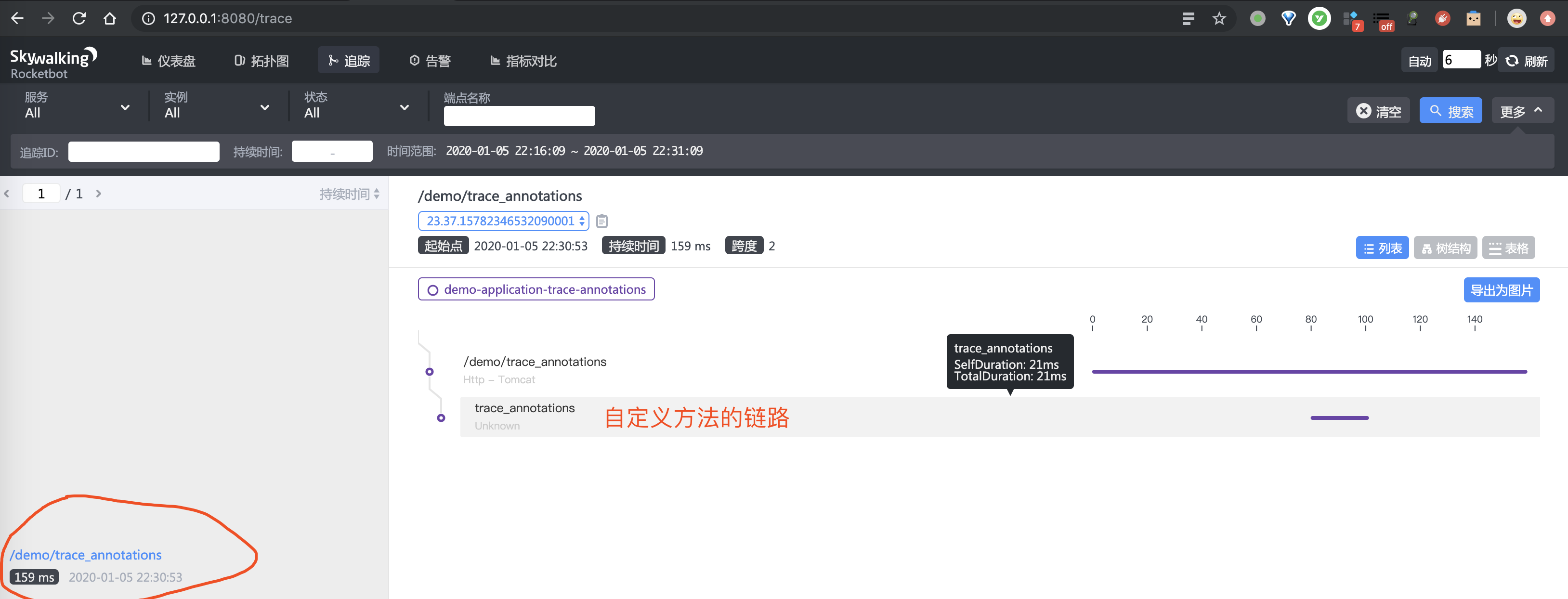This screenshot has width=1568, height=599.
Task: Click the 追踪ID input field
Action: [x=144, y=152]
